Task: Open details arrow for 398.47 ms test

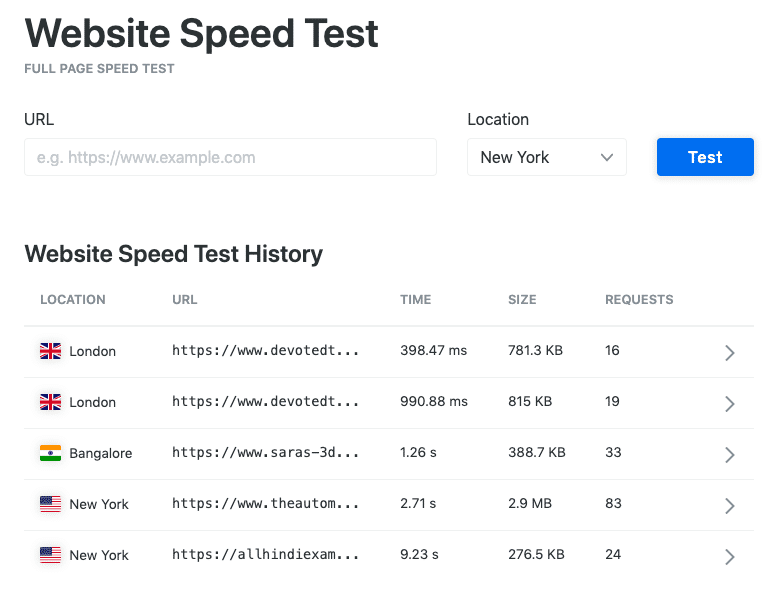Action: point(729,352)
